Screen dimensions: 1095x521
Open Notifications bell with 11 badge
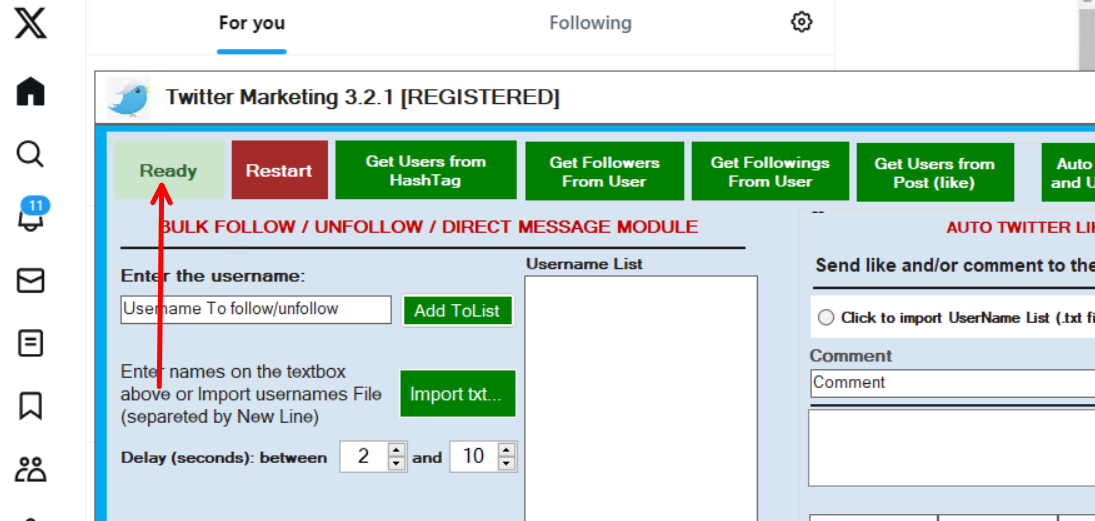pyautogui.click(x=31, y=217)
